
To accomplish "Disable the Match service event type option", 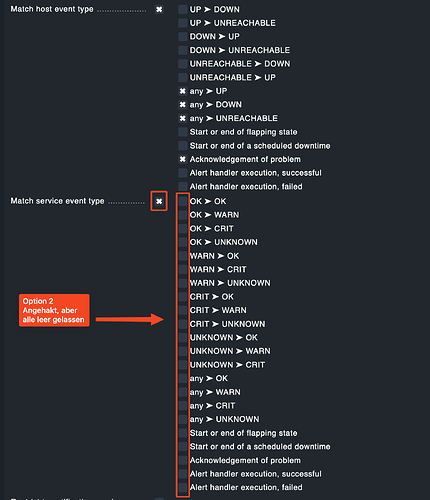I will 159,201.
